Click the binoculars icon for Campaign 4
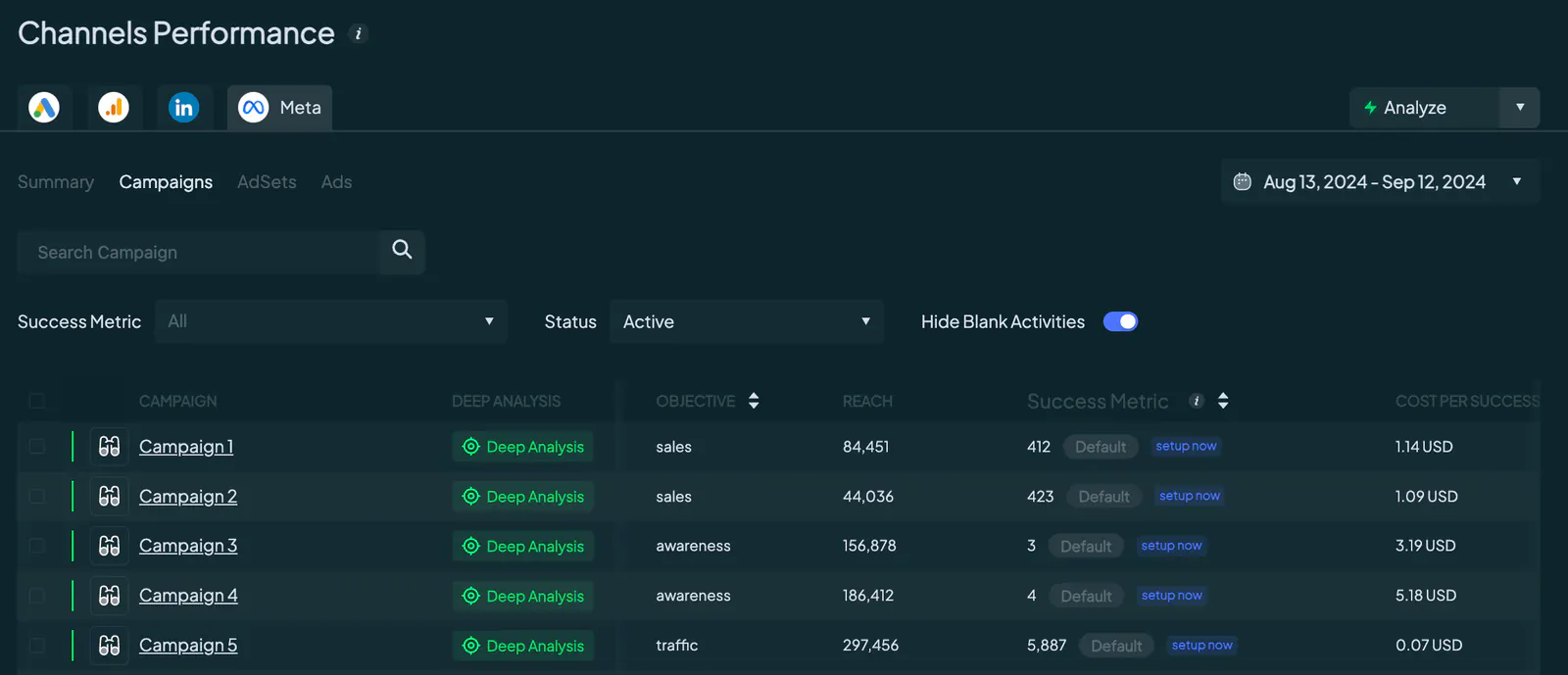The image size is (1568, 675). point(110,596)
